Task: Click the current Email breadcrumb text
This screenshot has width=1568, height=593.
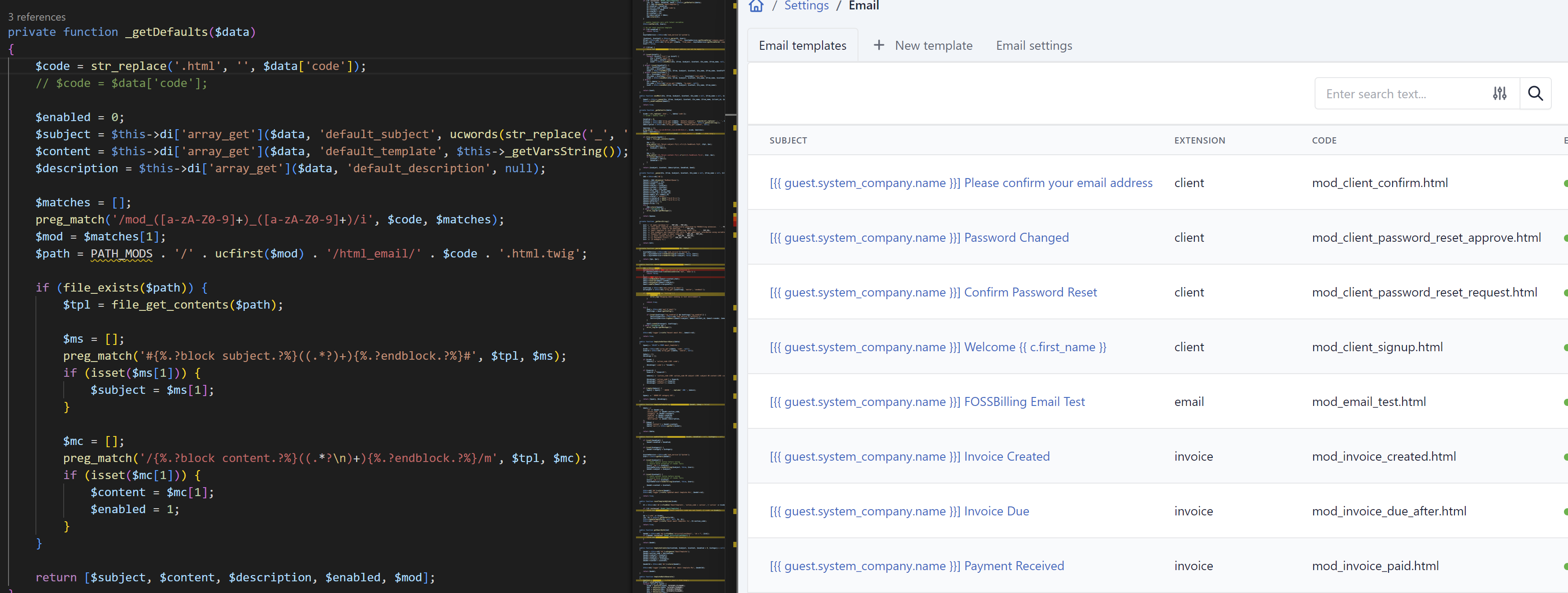Action: pyautogui.click(x=863, y=6)
